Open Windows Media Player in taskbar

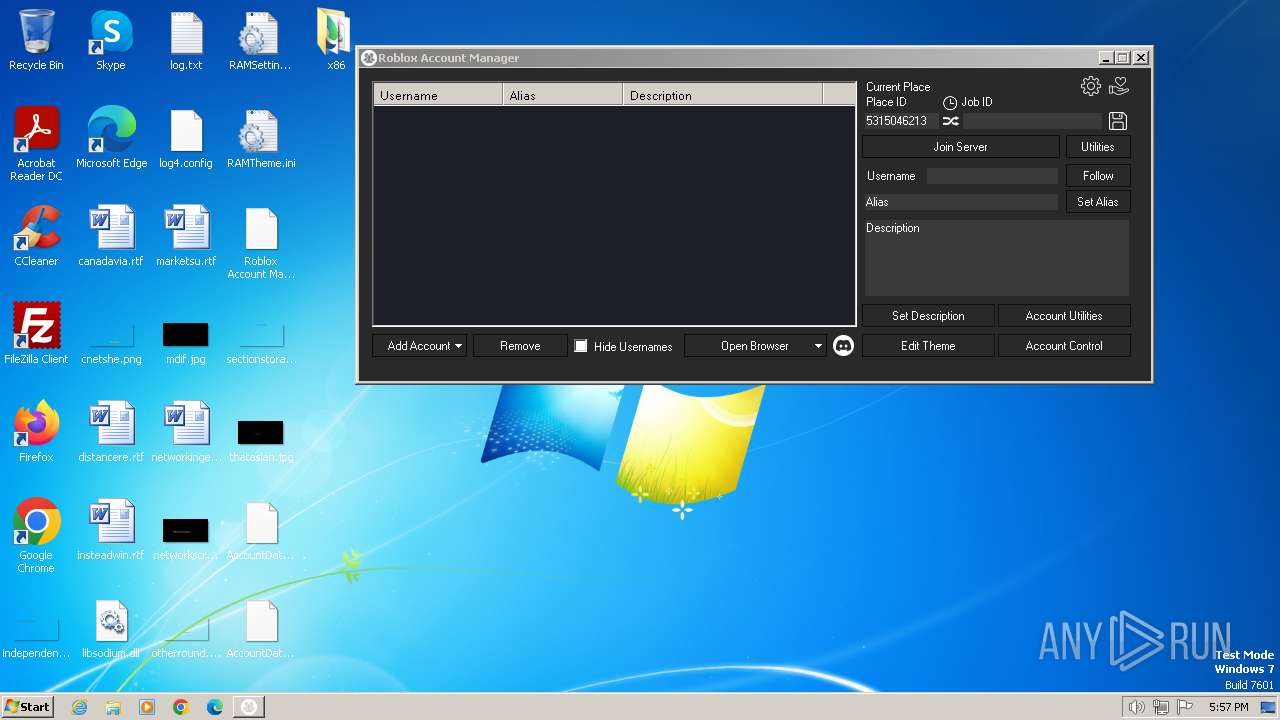(147, 707)
